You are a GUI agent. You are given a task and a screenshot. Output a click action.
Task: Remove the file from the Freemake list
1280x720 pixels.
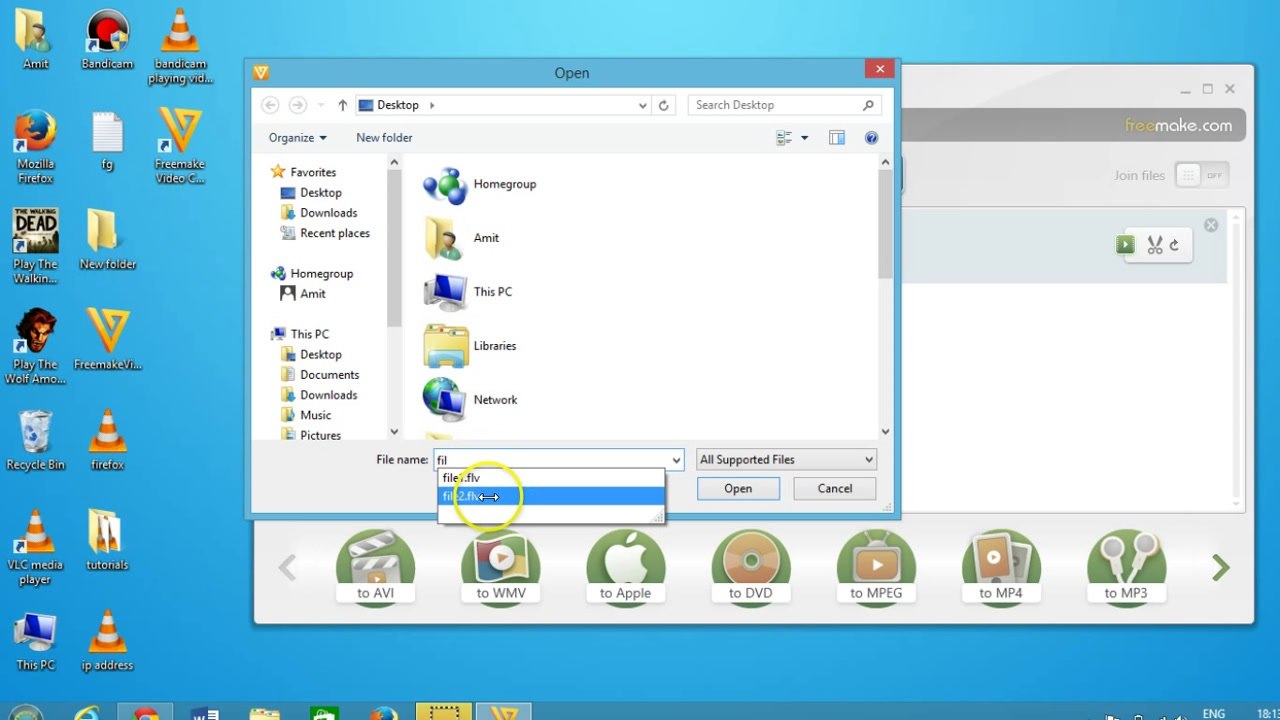click(1211, 225)
